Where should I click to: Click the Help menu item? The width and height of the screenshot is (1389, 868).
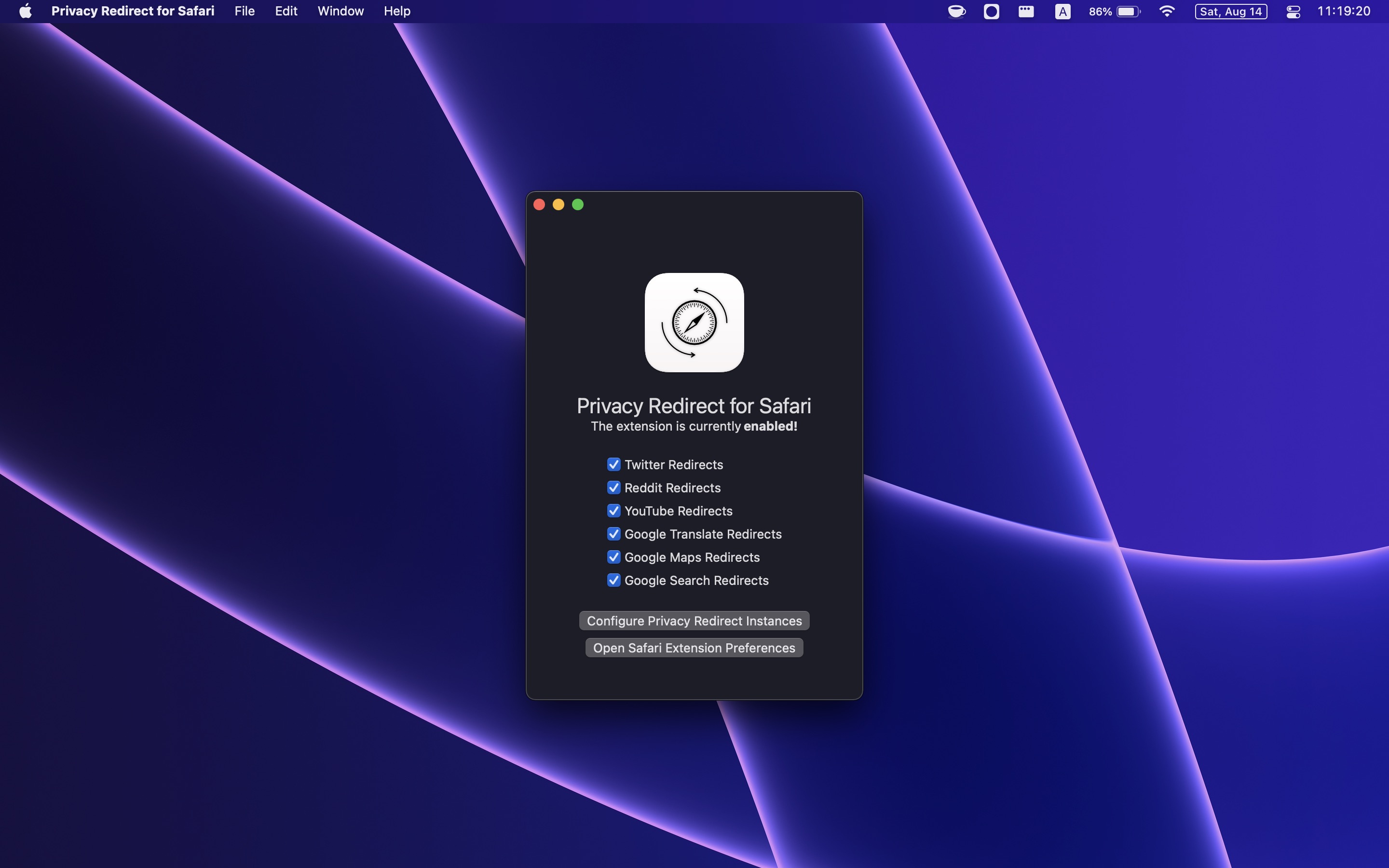[x=397, y=11]
